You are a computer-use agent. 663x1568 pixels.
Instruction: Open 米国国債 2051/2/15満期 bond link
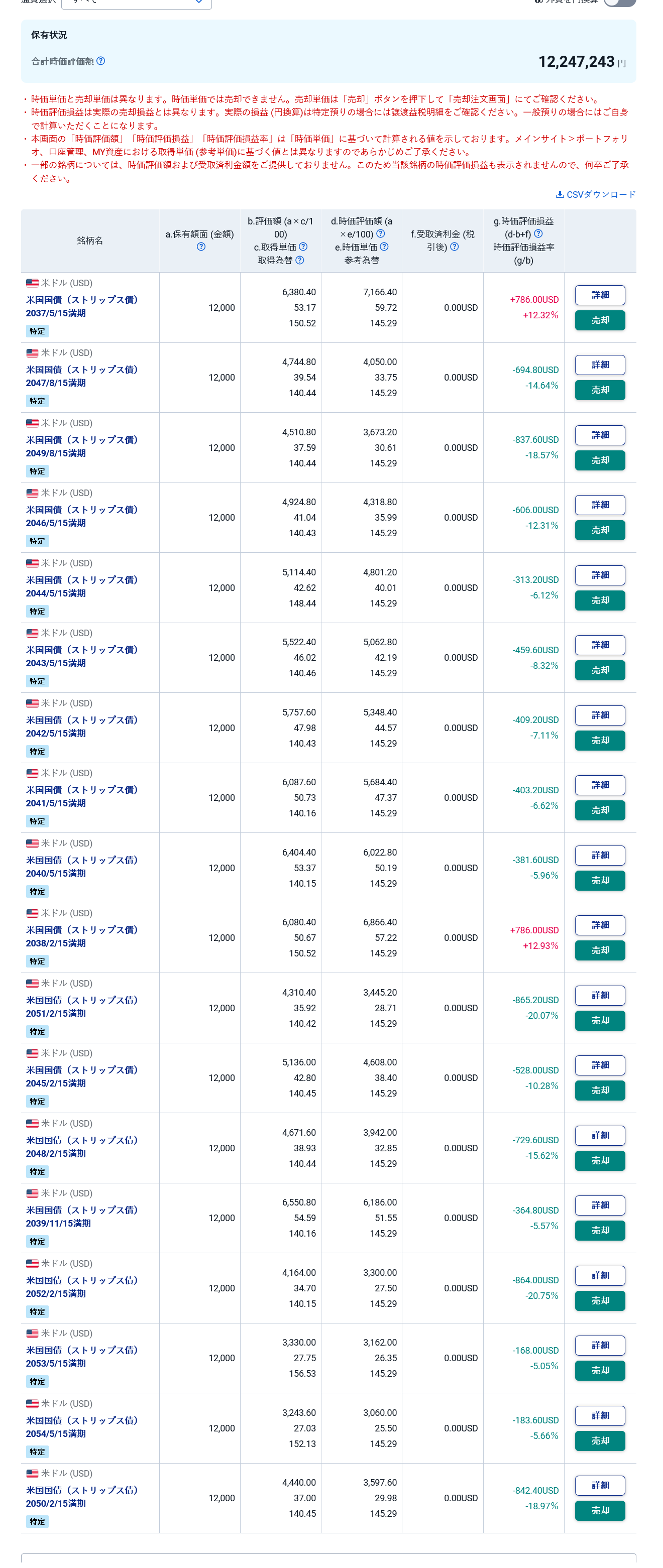coord(81,1007)
